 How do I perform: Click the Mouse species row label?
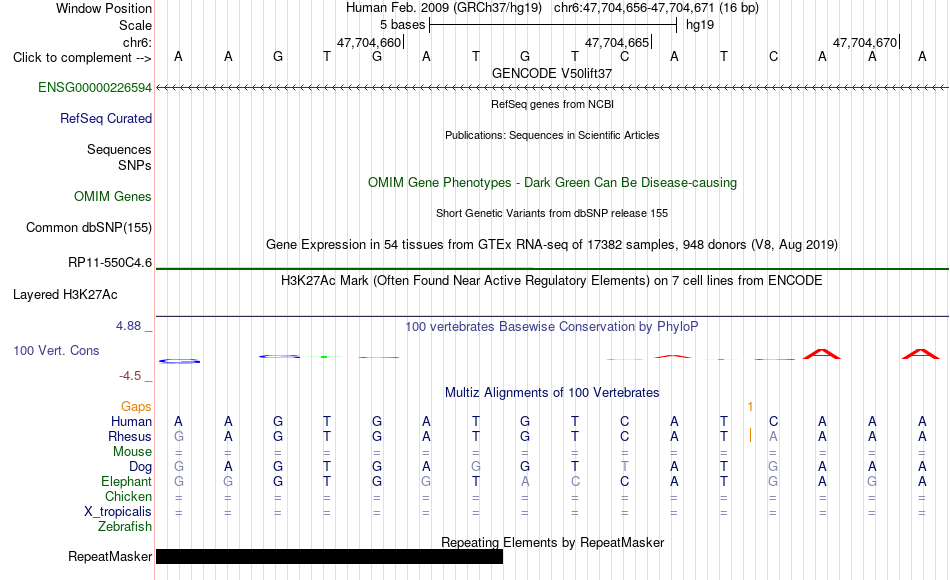132,452
